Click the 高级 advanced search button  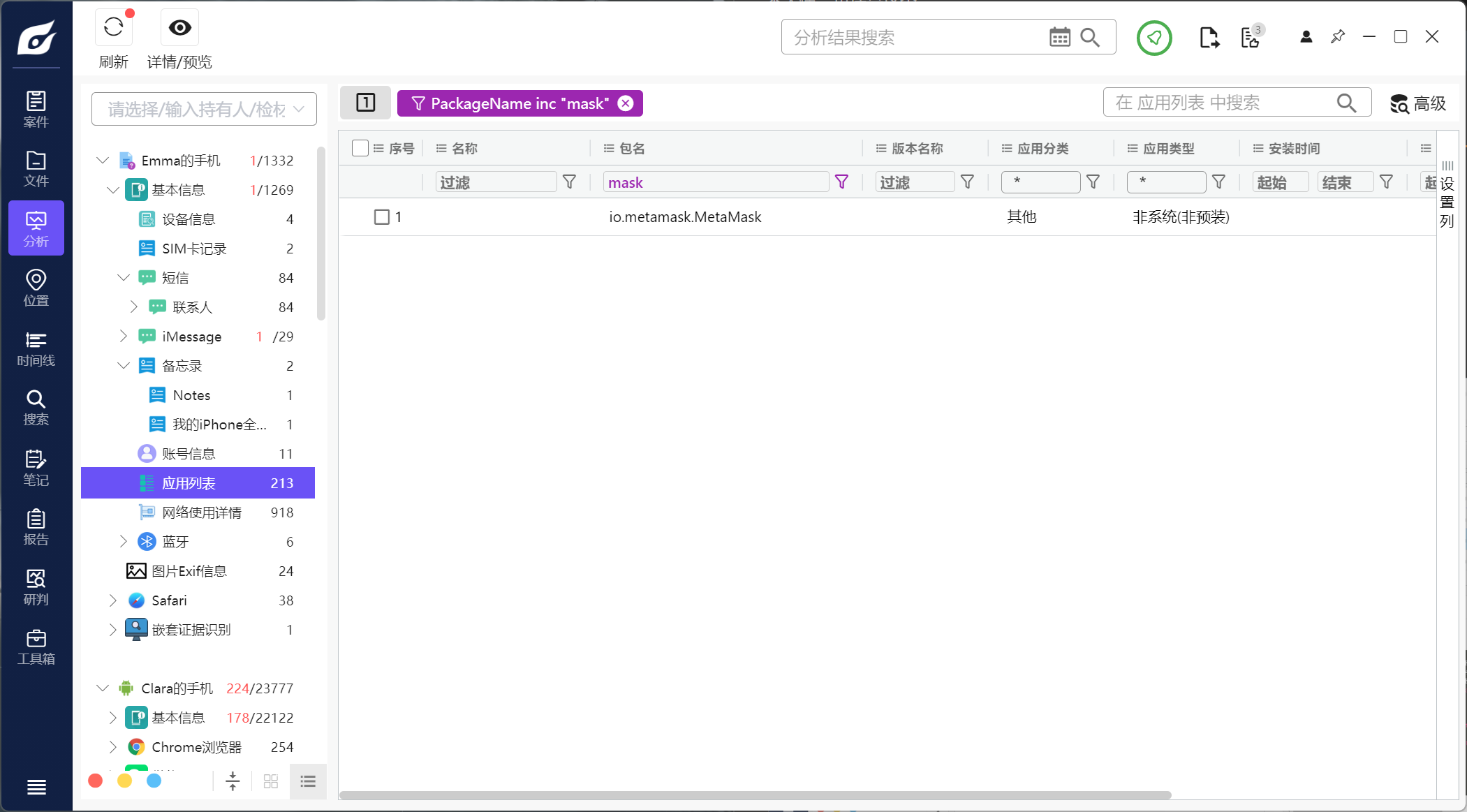click(x=1417, y=103)
